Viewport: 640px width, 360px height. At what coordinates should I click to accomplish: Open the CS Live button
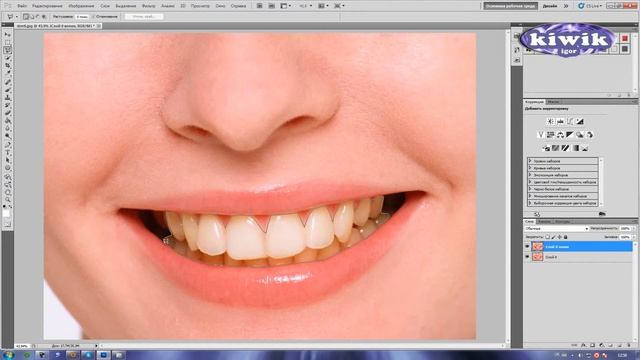coord(590,6)
